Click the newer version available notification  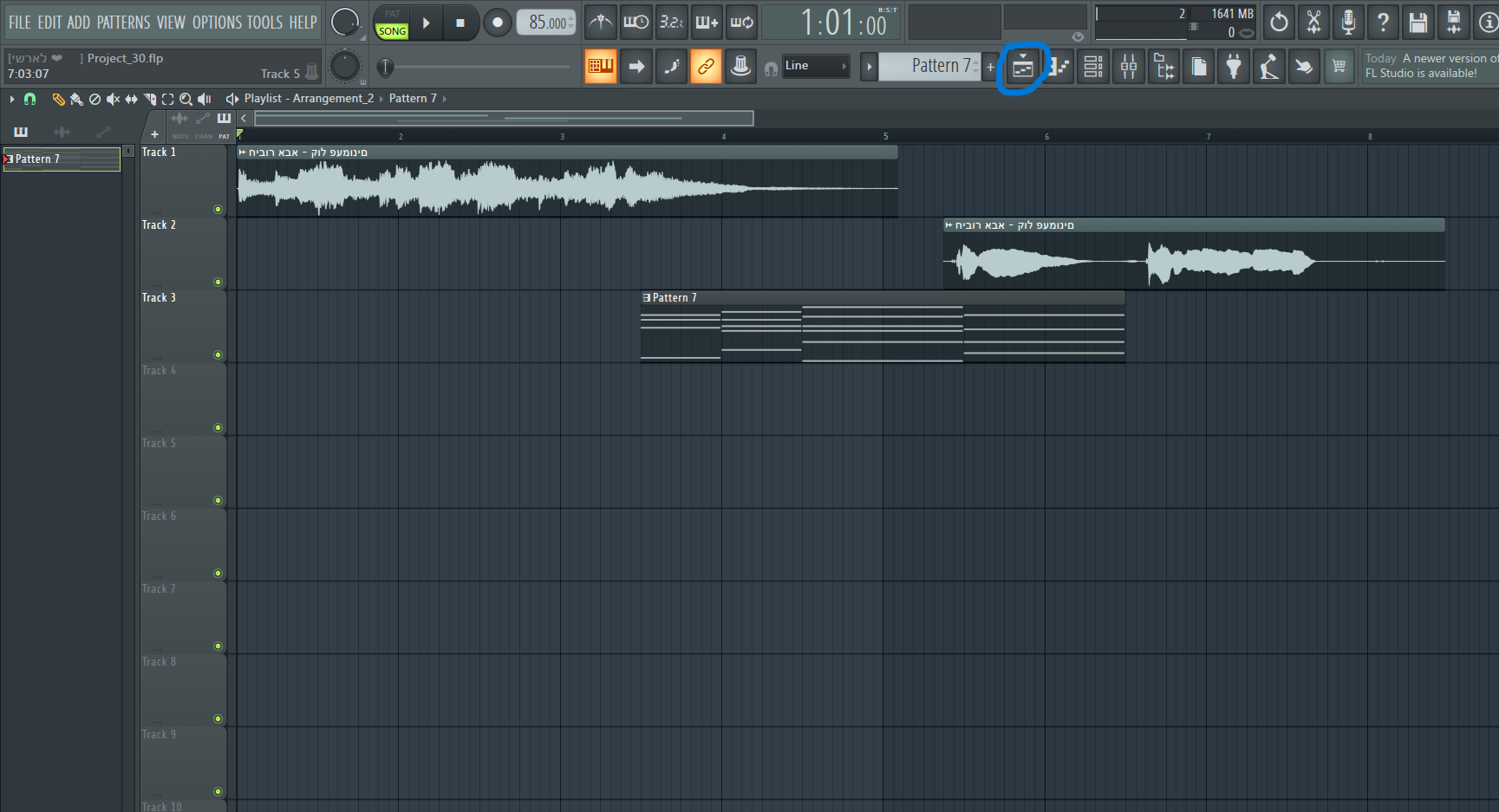pyautogui.click(x=1429, y=66)
